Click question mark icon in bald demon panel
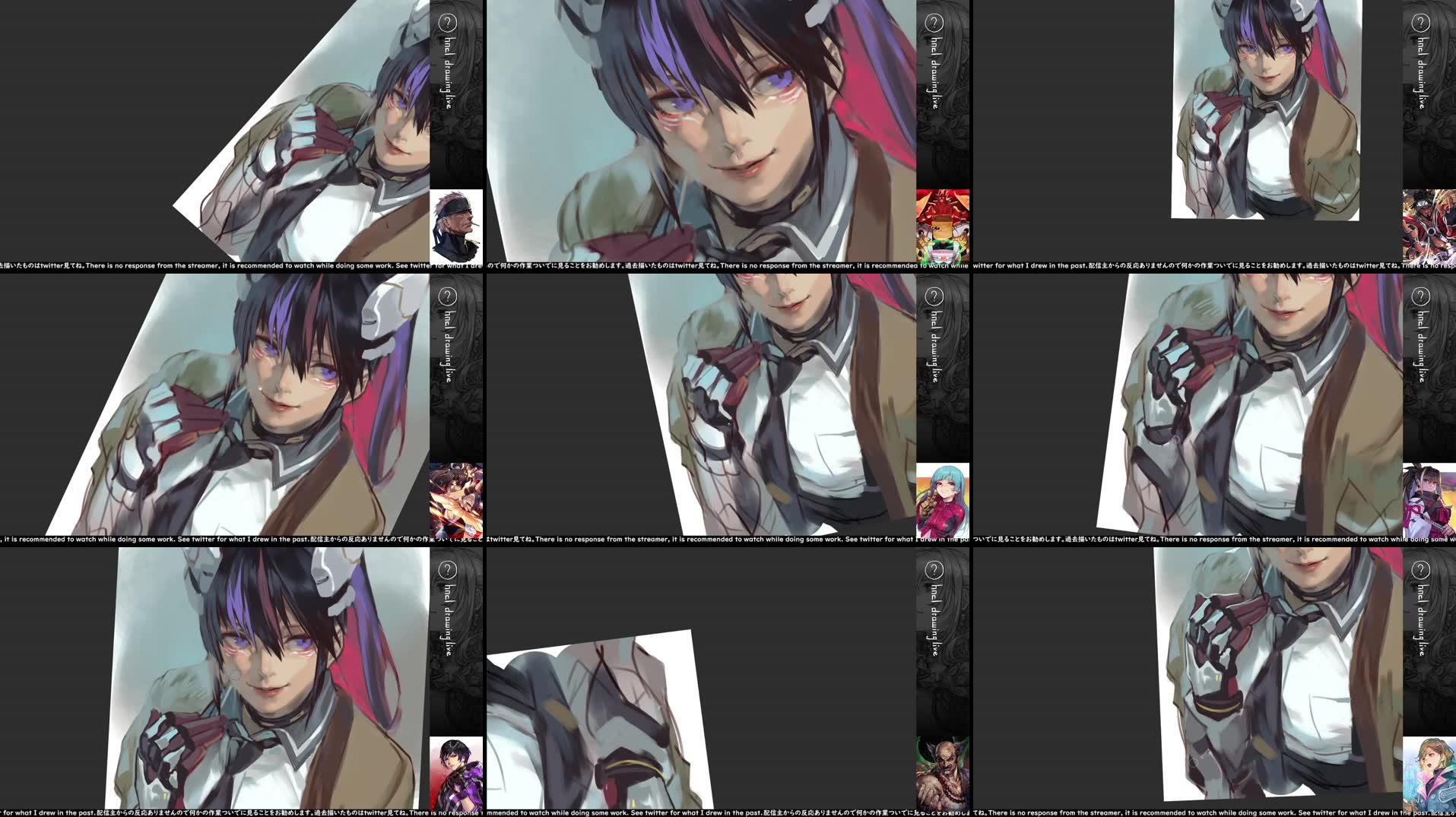This screenshot has height=817, width=1456. 934,570
